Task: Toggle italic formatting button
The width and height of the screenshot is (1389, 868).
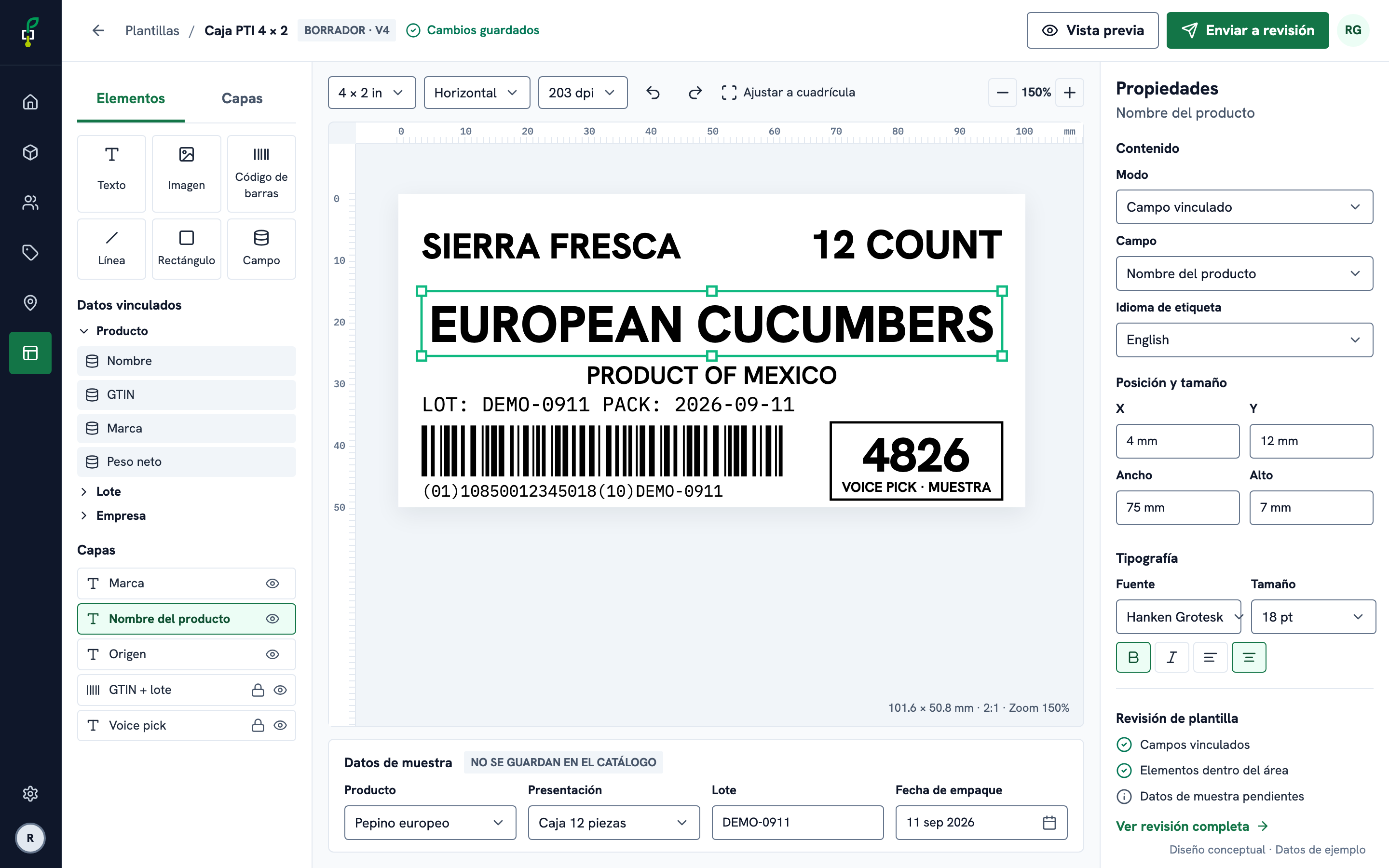Action: [x=1171, y=657]
